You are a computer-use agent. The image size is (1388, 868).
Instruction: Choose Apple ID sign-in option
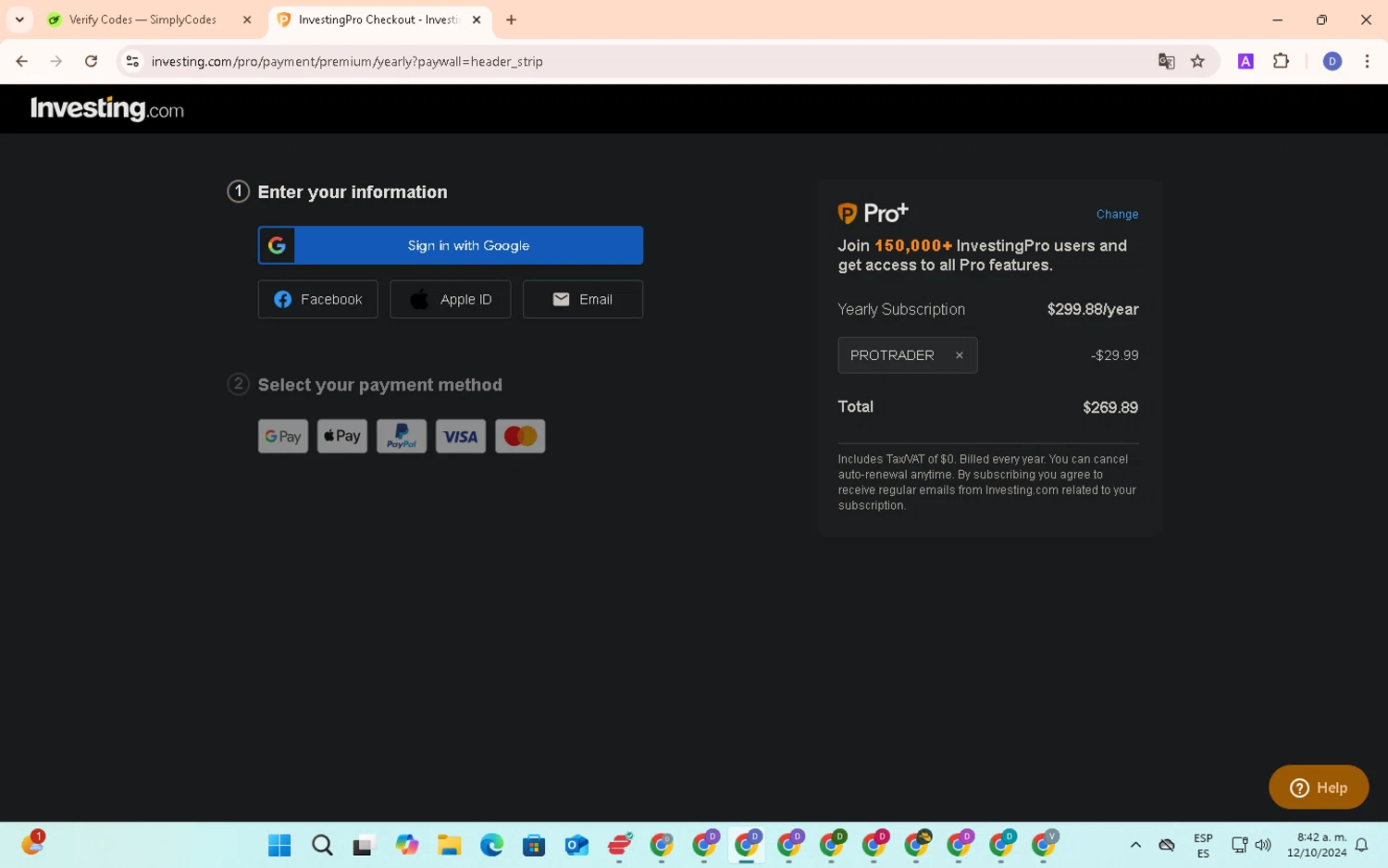click(x=451, y=300)
